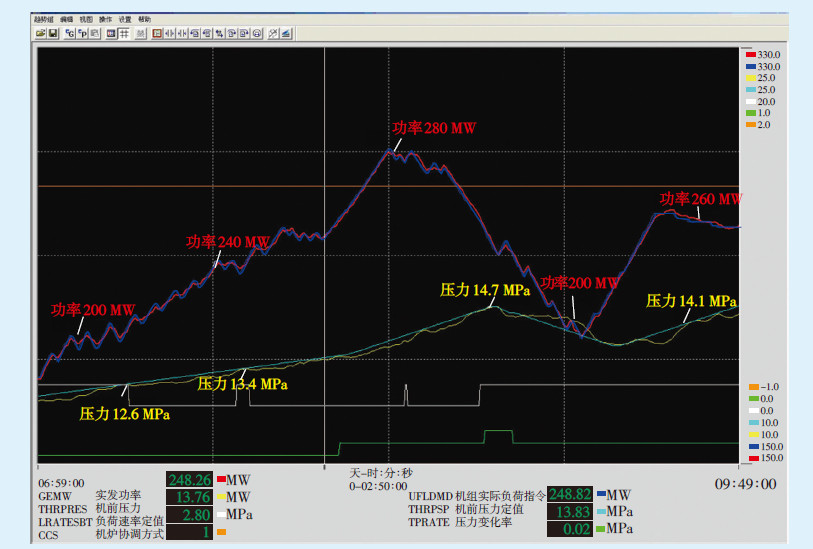This screenshot has width=813, height=549.
Task: Open the 视图 menu
Action: tap(86, 19)
